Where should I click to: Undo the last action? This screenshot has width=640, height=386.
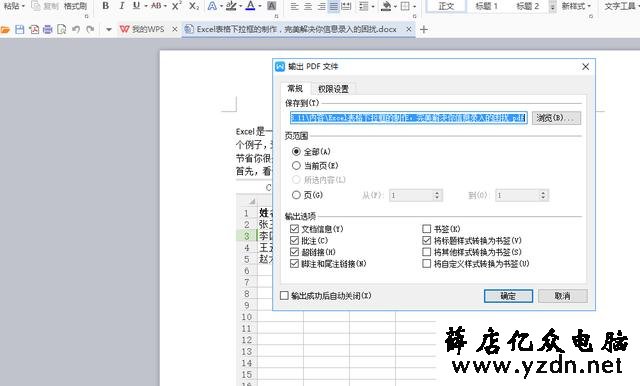coord(76,29)
